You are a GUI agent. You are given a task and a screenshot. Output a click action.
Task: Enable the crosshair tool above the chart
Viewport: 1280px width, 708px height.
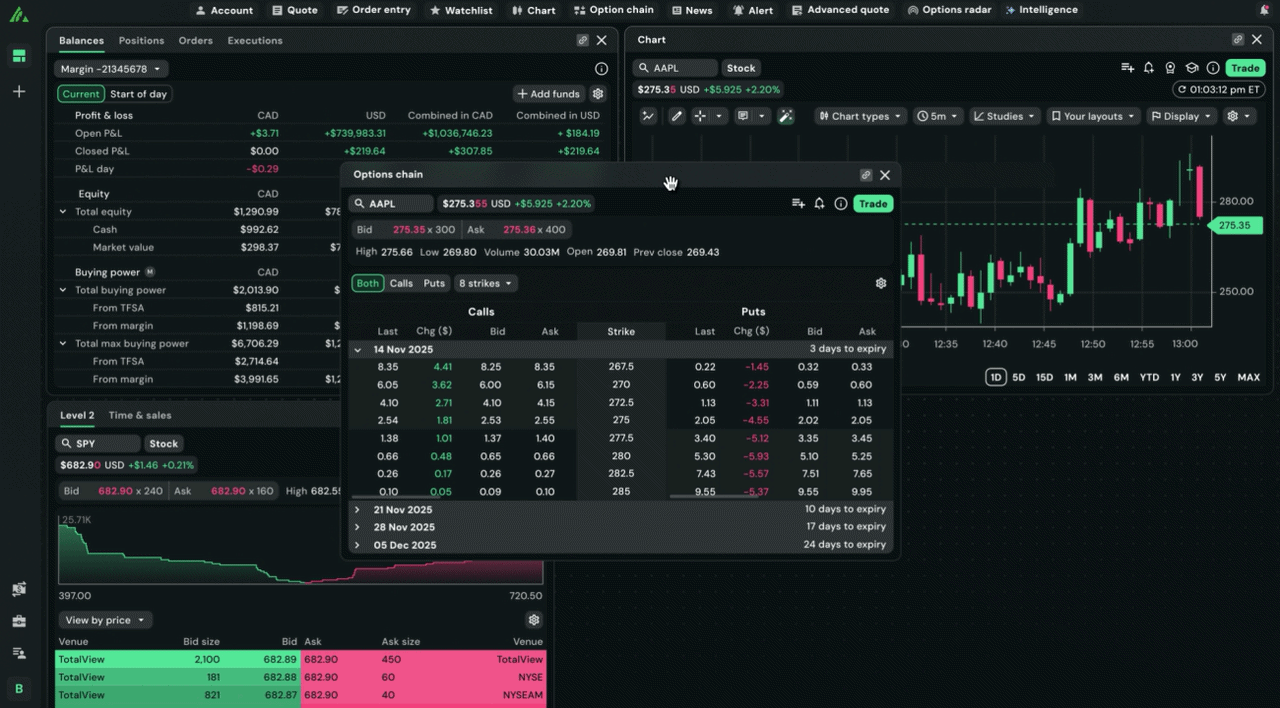pyautogui.click(x=700, y=116)
